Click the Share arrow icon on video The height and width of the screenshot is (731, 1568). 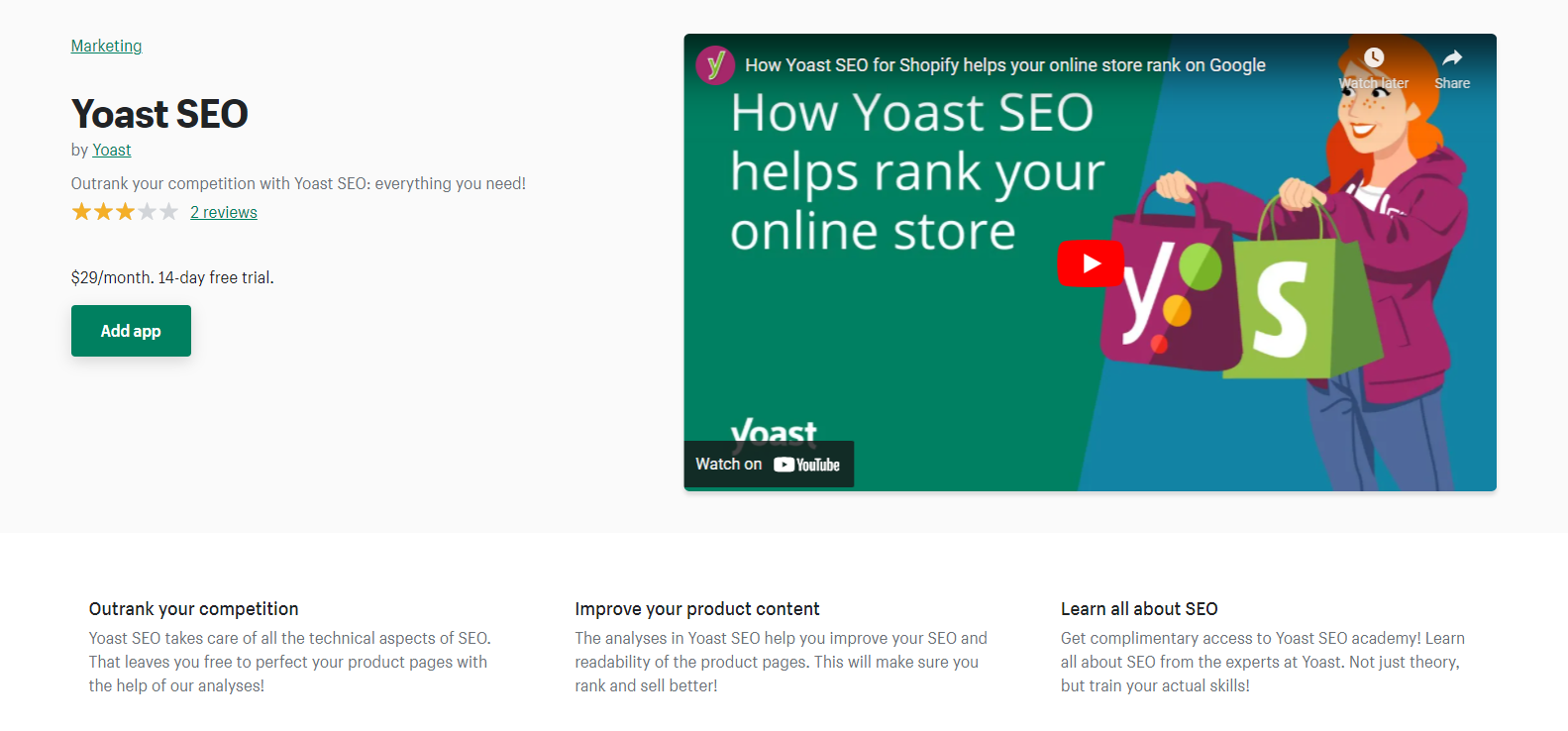pos(1452,56)
